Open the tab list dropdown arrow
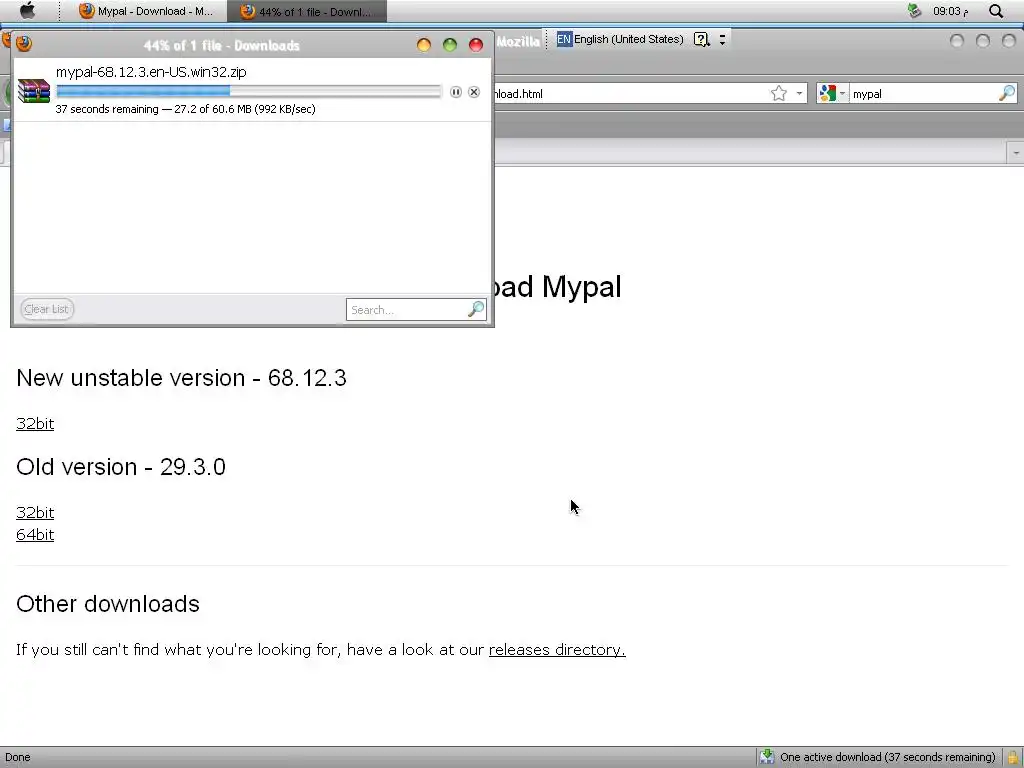 point(1016,153)
